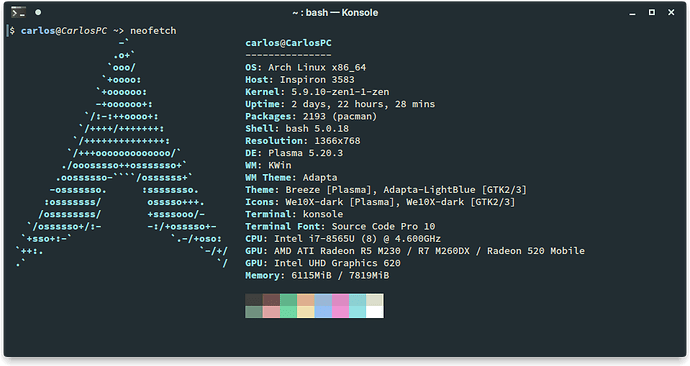Maximize the Konsole window
The height and width of the screenshot is (366, 690).
tap(652, 12)
